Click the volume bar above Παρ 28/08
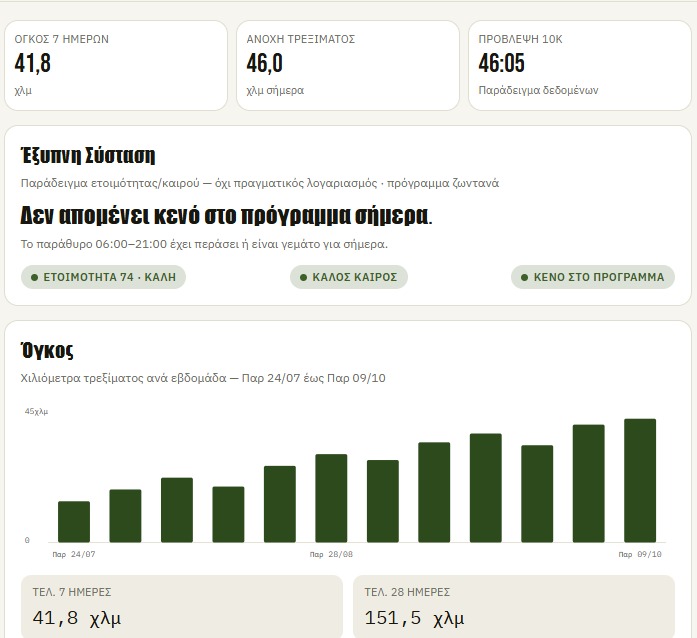This screenshot has width=697, height=638. coord(331,498)
